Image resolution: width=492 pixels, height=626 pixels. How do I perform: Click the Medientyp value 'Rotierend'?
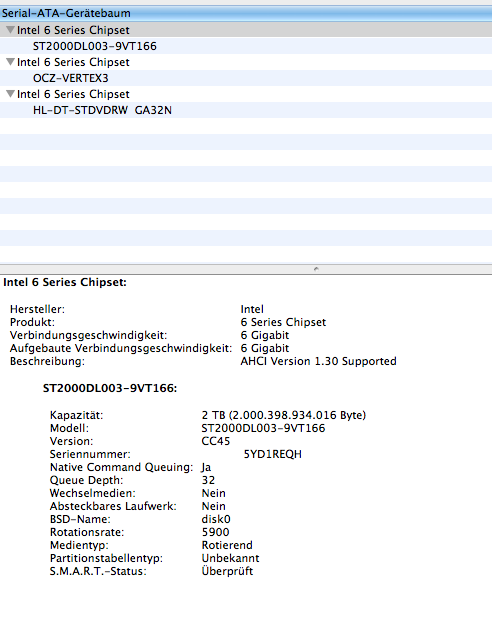pyautogui.click(x=227, y=545)
